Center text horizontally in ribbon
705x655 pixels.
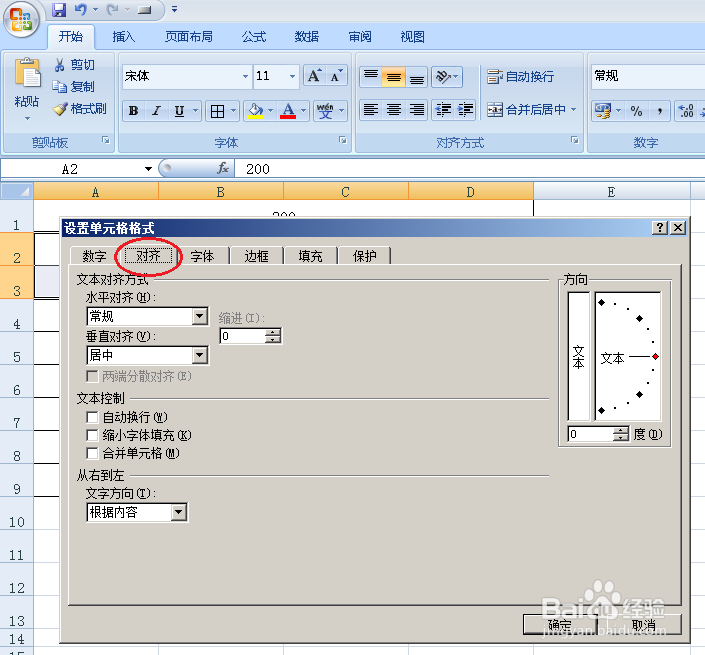click(393, 110)
